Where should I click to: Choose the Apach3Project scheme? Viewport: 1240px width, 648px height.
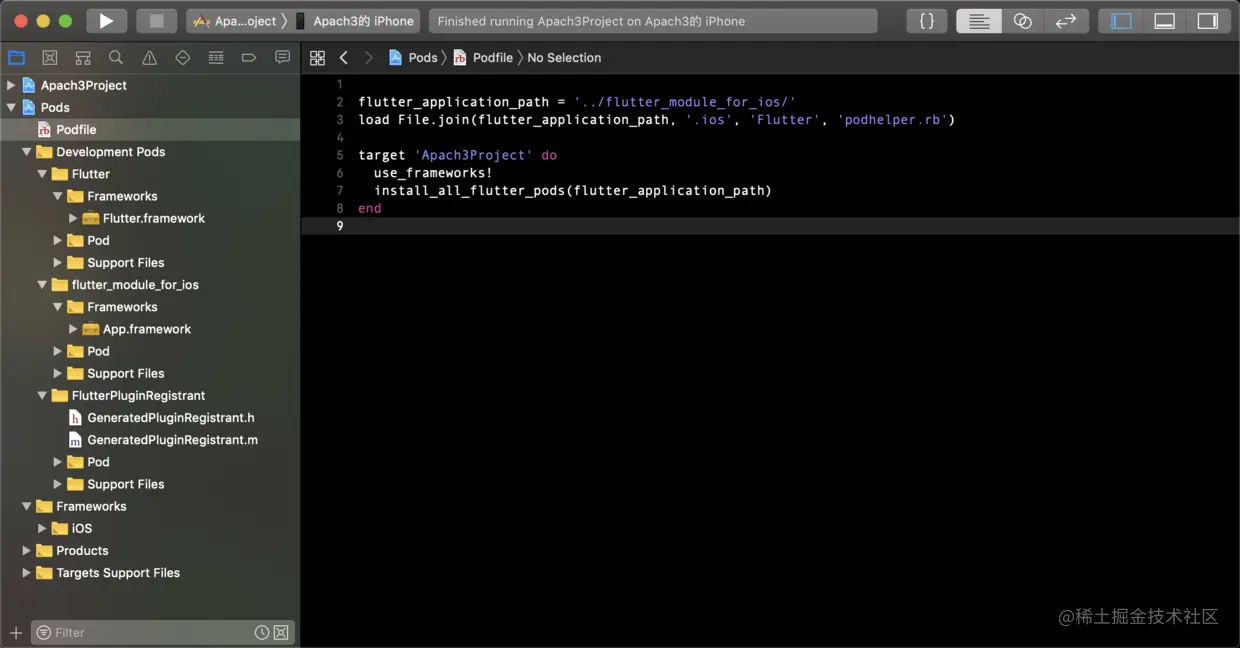tap(235, 21)
